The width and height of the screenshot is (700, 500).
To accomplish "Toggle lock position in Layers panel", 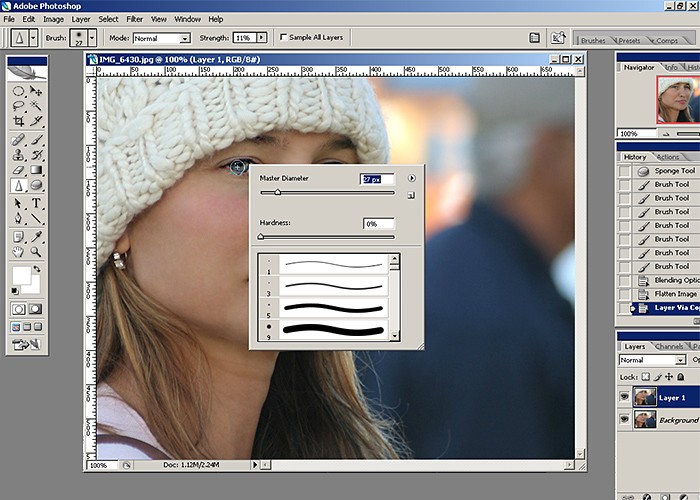I will (x=669, y=377).
